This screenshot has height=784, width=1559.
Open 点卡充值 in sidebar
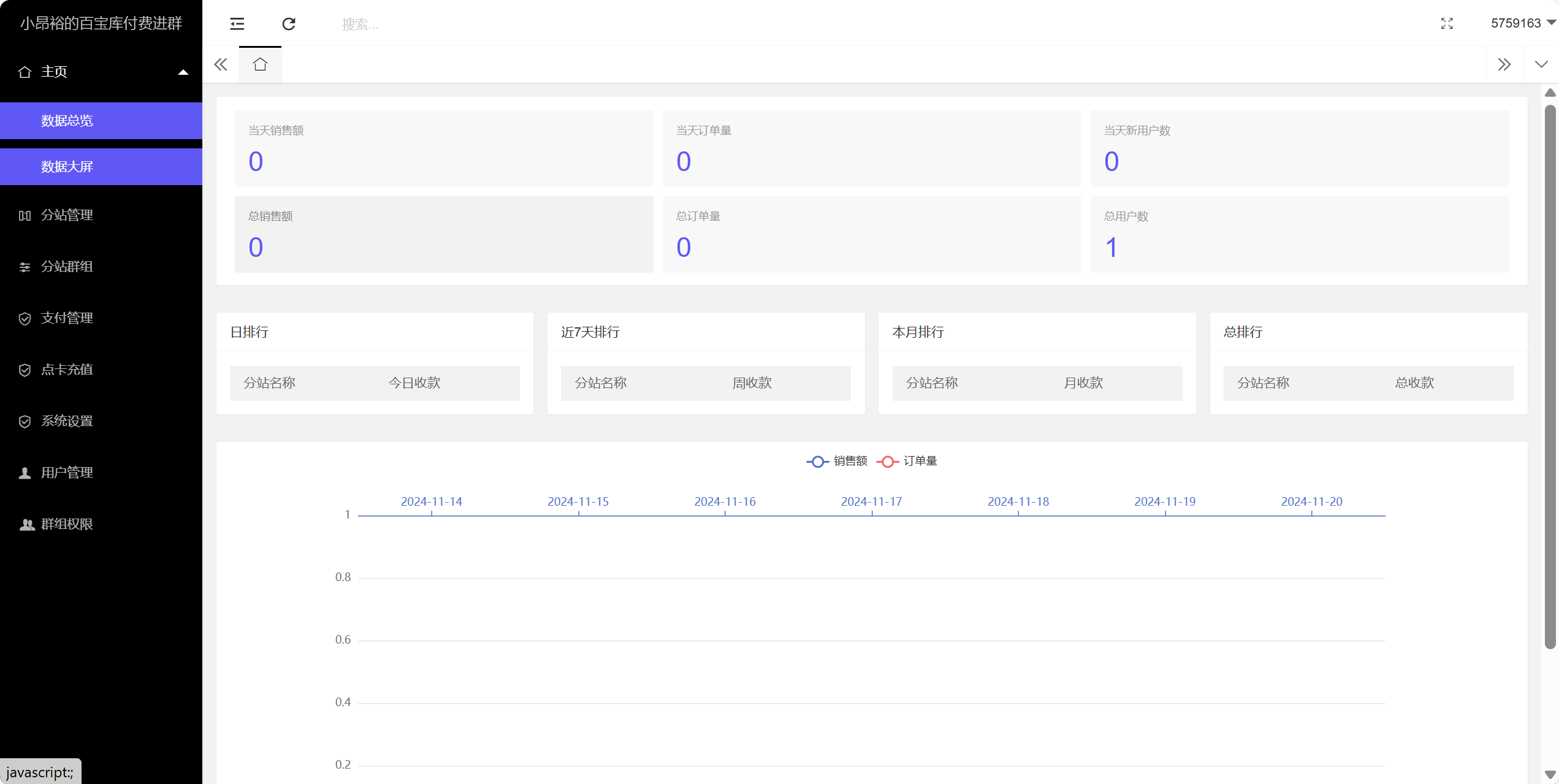pos(101,370)
